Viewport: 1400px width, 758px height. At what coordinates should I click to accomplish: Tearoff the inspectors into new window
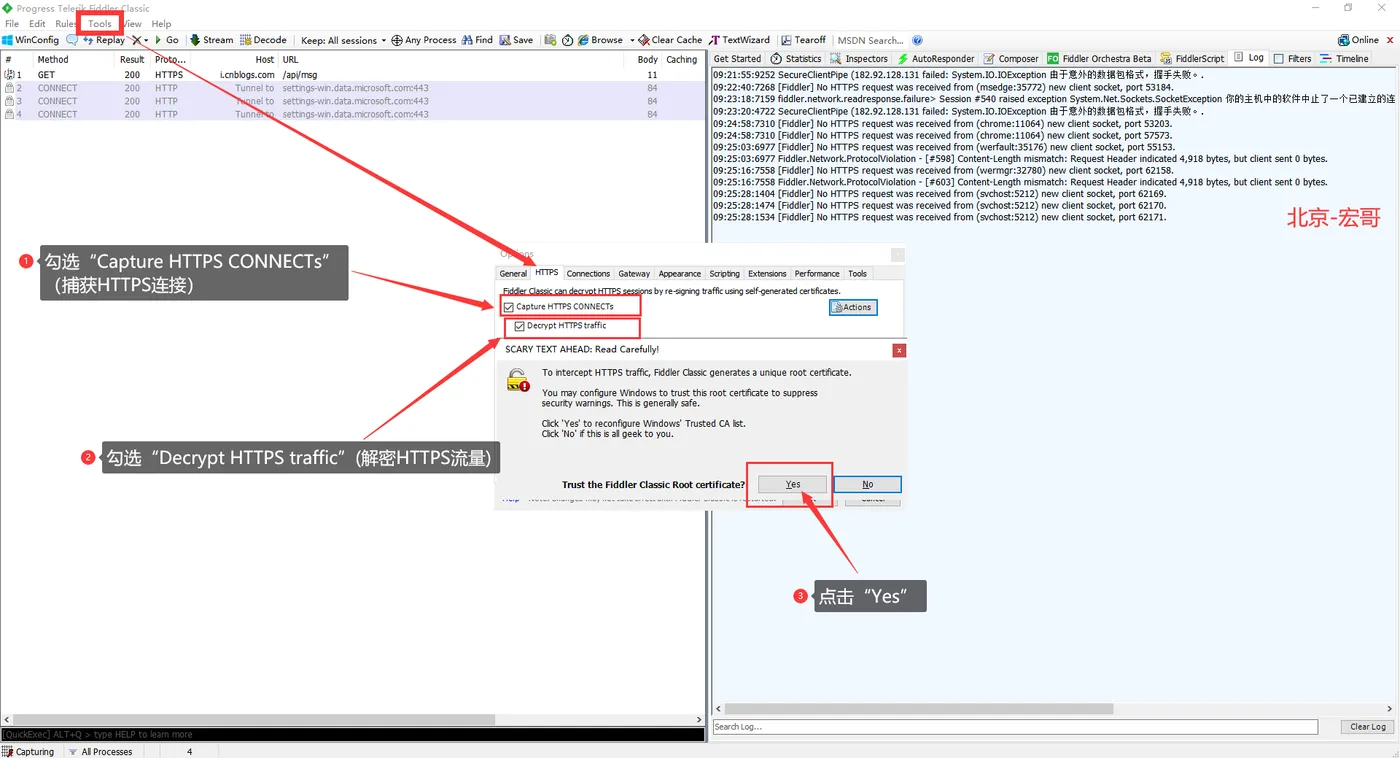pos(803,40)
